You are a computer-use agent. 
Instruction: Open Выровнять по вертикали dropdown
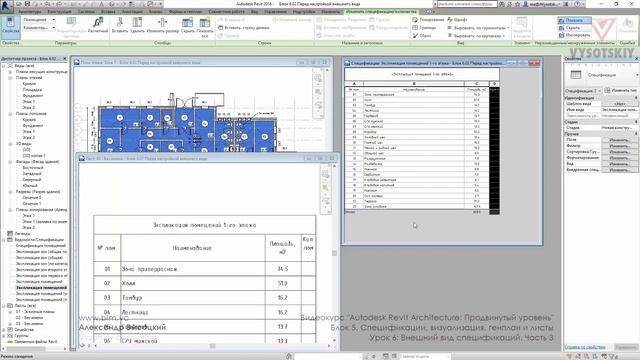point(477,36)
